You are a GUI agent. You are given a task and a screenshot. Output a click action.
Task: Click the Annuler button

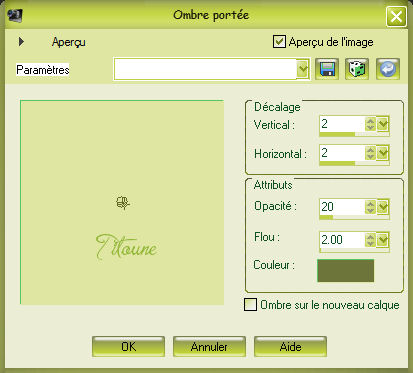click(x=209, y=347)
